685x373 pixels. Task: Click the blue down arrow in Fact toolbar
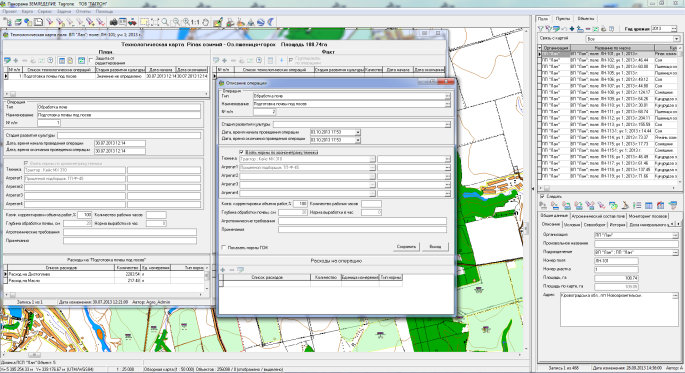[x=281, y=61]
